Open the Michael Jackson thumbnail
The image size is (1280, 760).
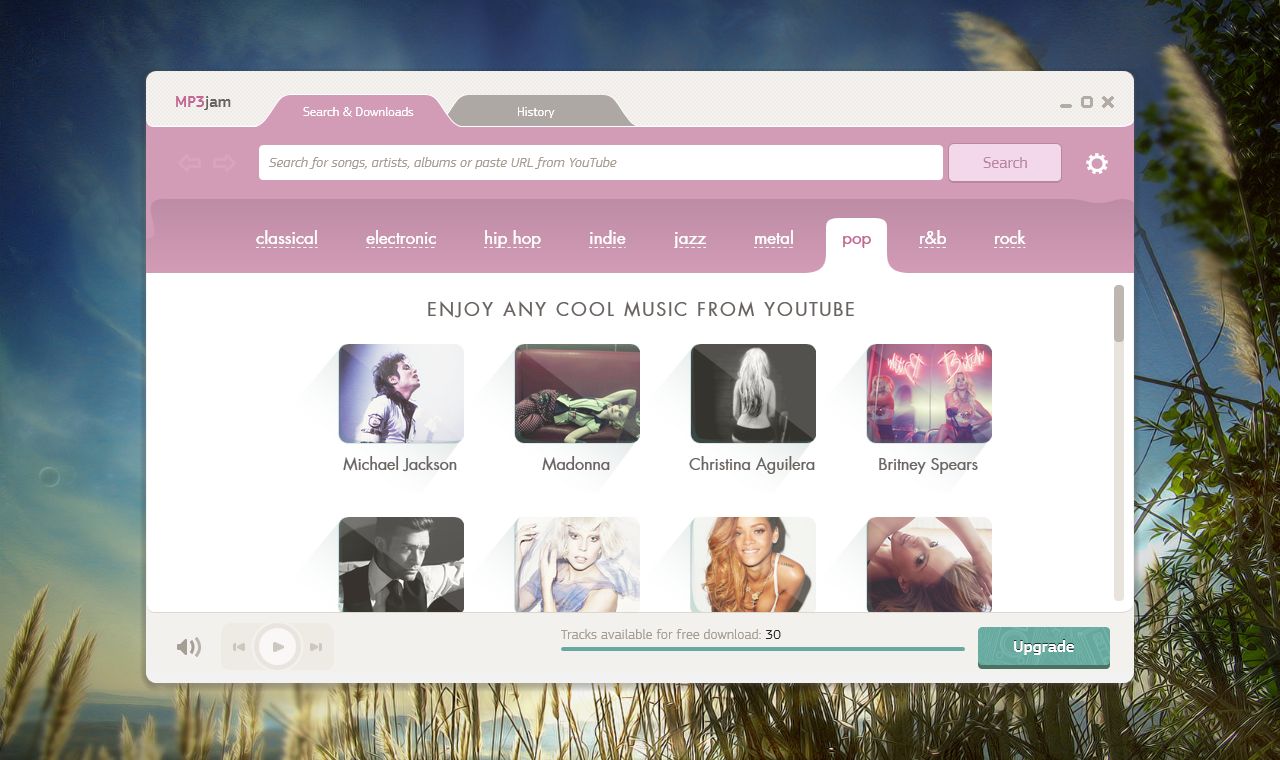click(401, 393)
